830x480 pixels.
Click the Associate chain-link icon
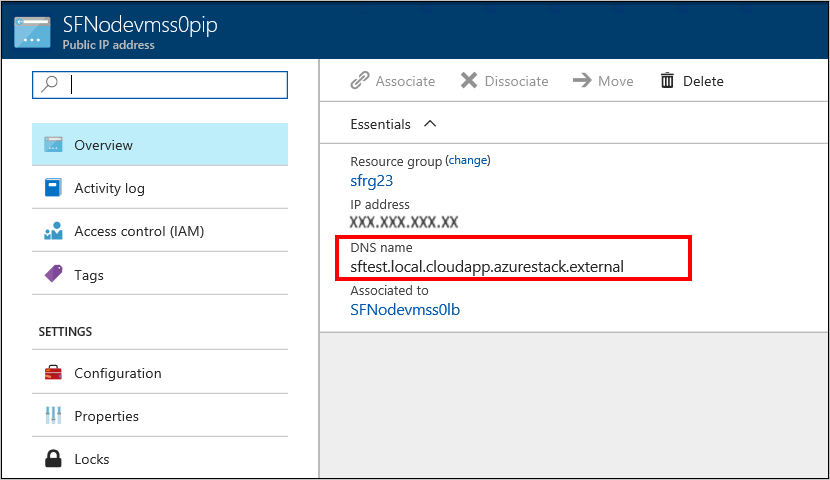[x=360, y=80]
